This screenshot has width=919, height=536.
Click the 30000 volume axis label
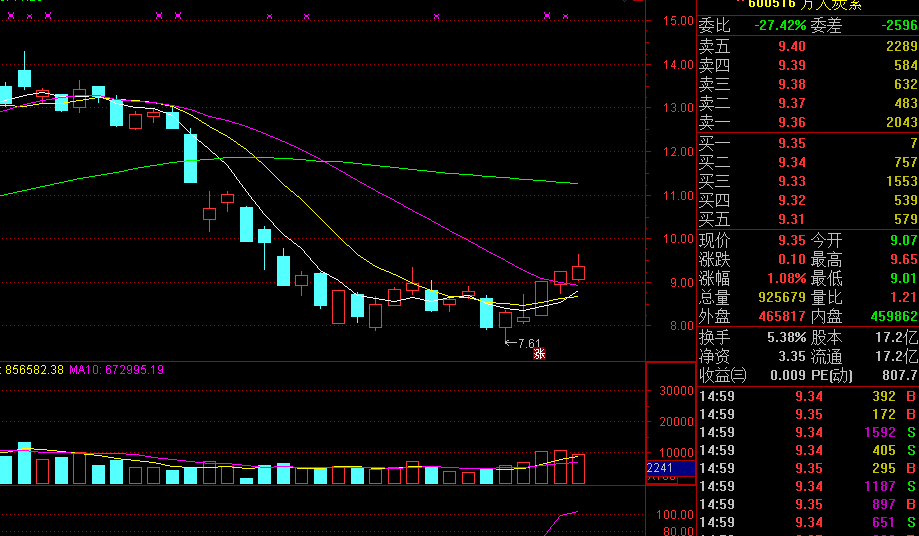coord(676,391)
